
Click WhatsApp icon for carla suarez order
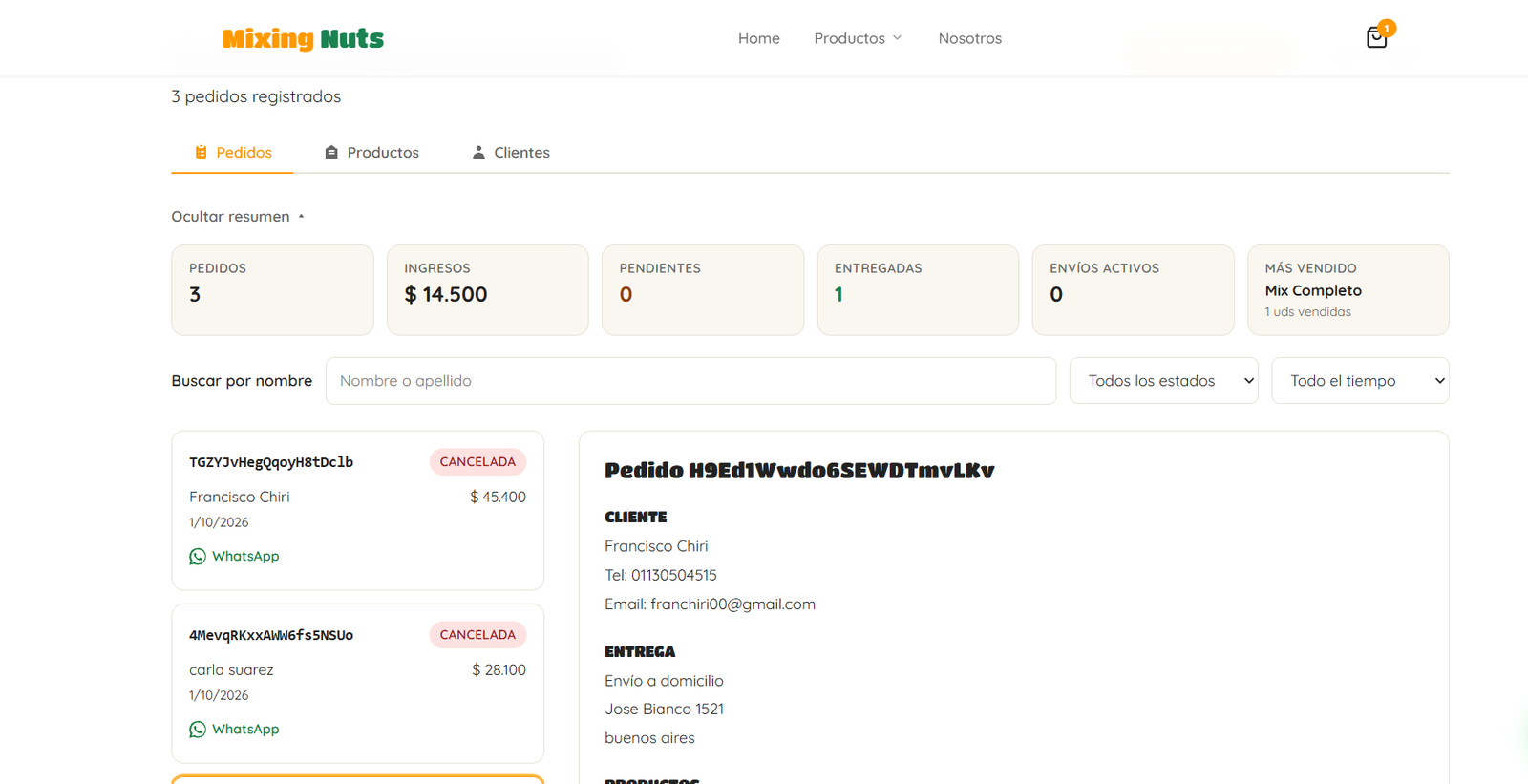[198, 730]
